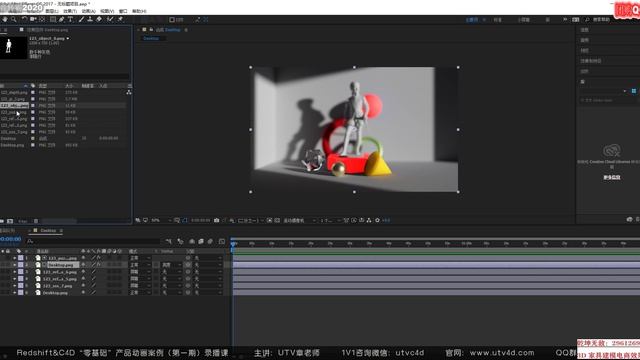Select the Roto Brush tool
This screenshot has height=360, width=640.
(110, 19)
